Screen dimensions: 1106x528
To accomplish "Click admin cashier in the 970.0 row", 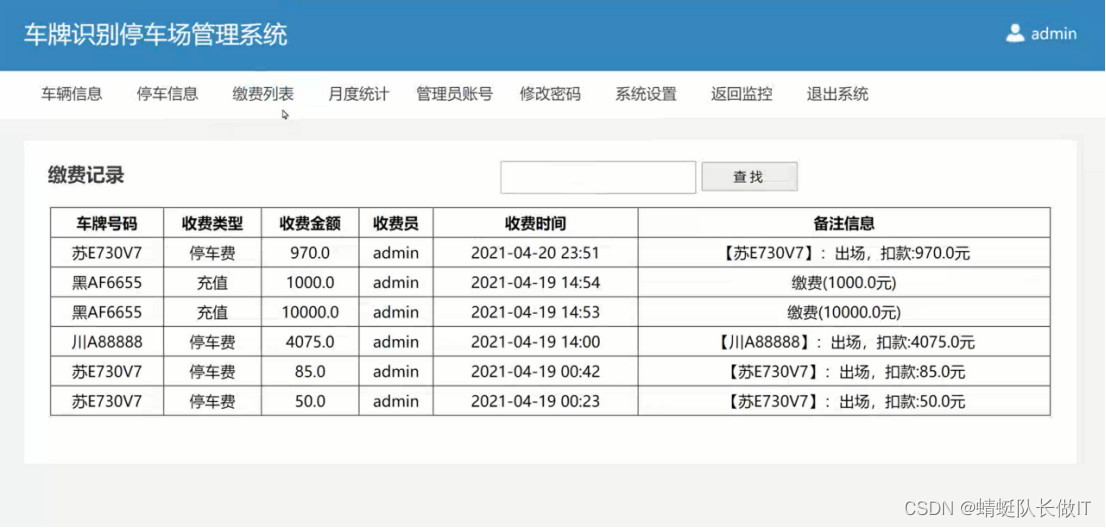I will (396, 253).
